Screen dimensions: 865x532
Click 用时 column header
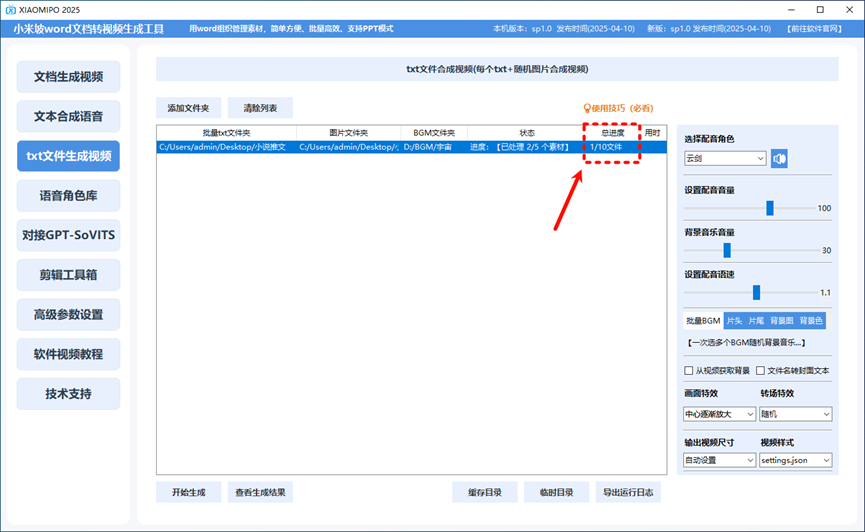click(653, 133)
